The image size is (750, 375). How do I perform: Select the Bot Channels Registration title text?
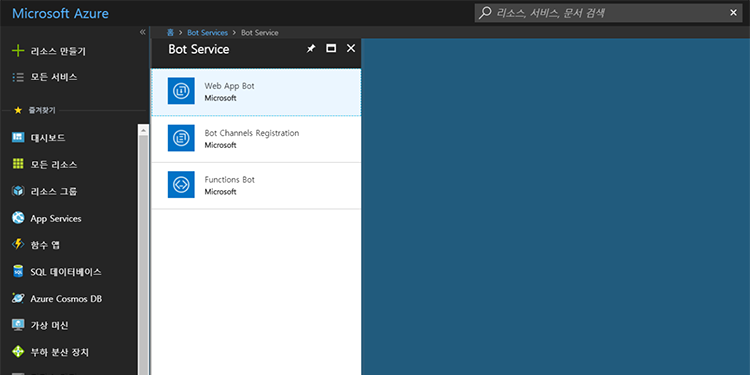coord(252,133)
